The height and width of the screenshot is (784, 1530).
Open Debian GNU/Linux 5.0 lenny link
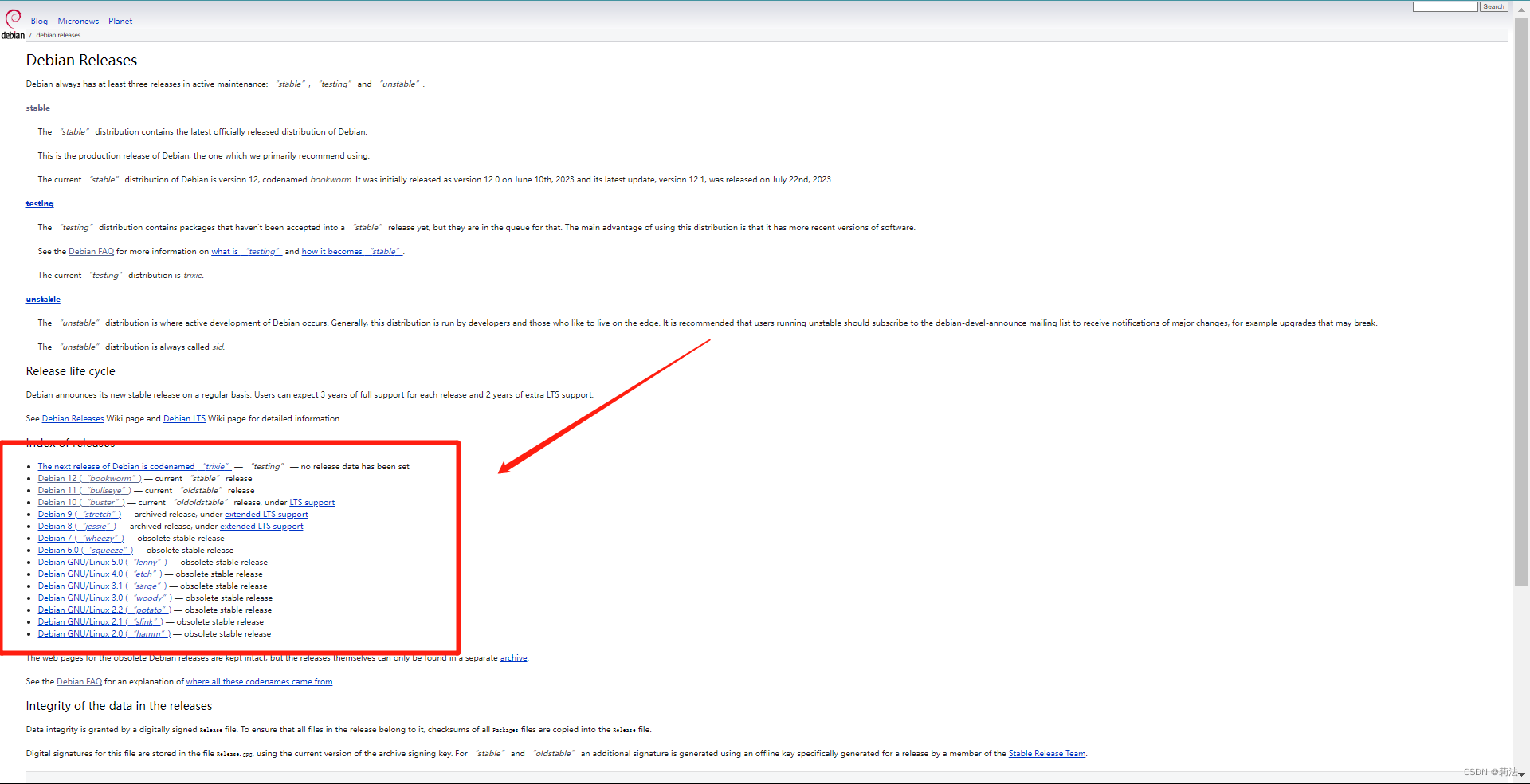(103, 563)
